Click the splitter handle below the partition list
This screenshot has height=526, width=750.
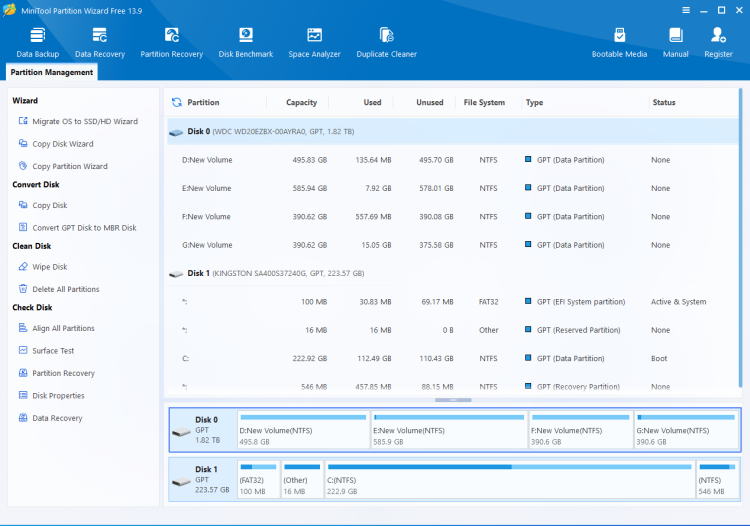pos(453,400)
